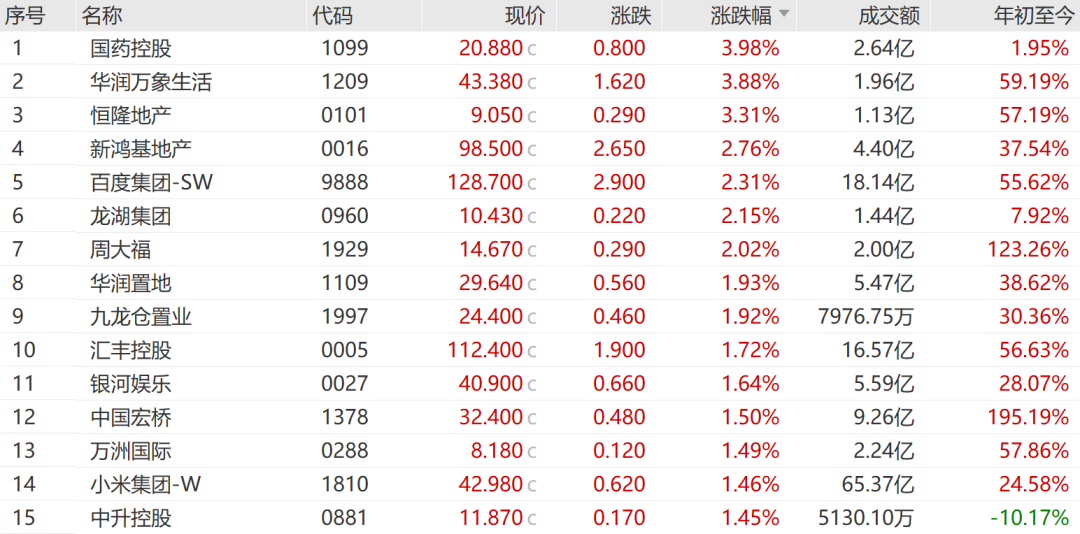Select the 周大福 stock entry
Viewport: 1080px width, 534px height.
pyautogui.click(x=120, y=249)
